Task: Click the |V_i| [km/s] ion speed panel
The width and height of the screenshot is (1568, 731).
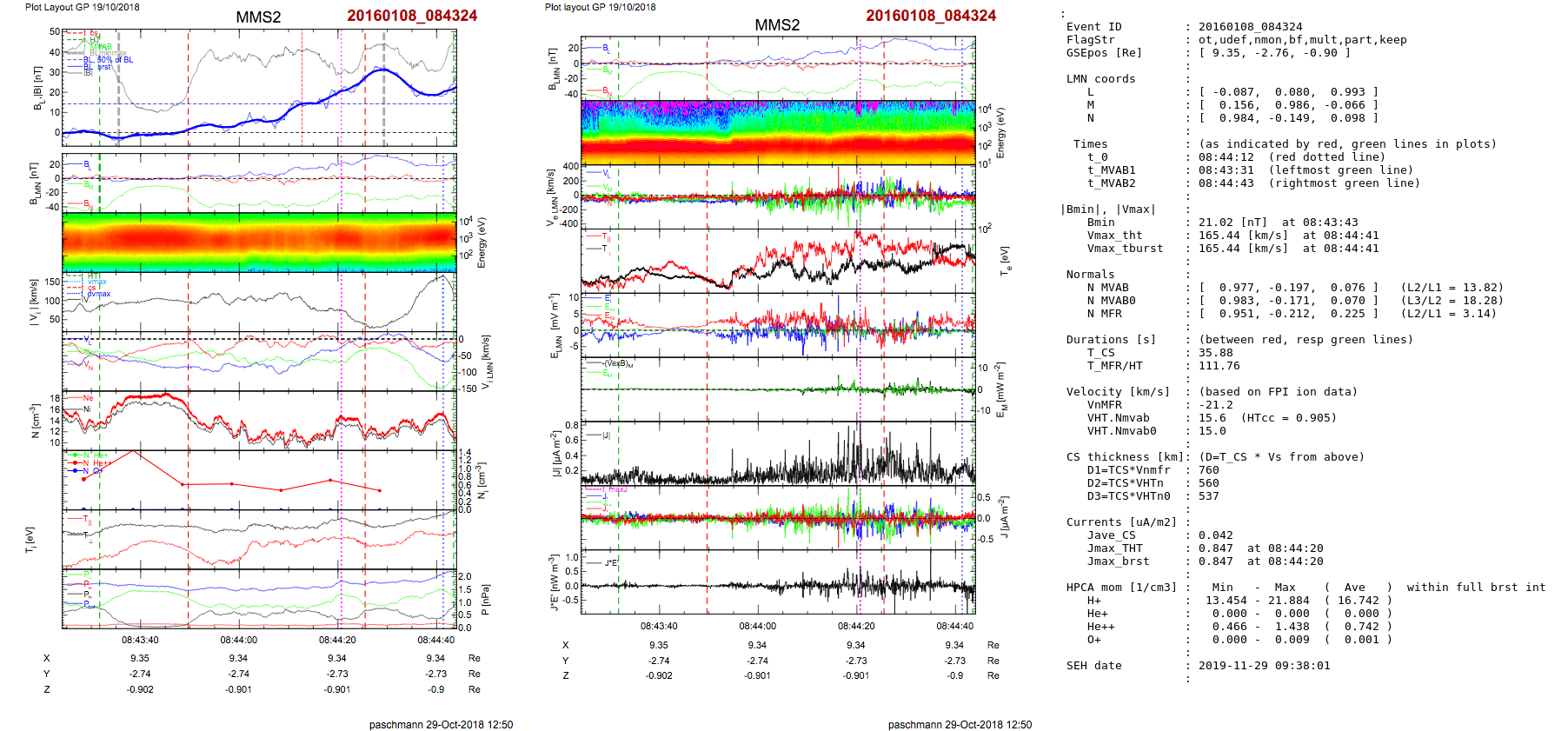Action: point(259,302)
